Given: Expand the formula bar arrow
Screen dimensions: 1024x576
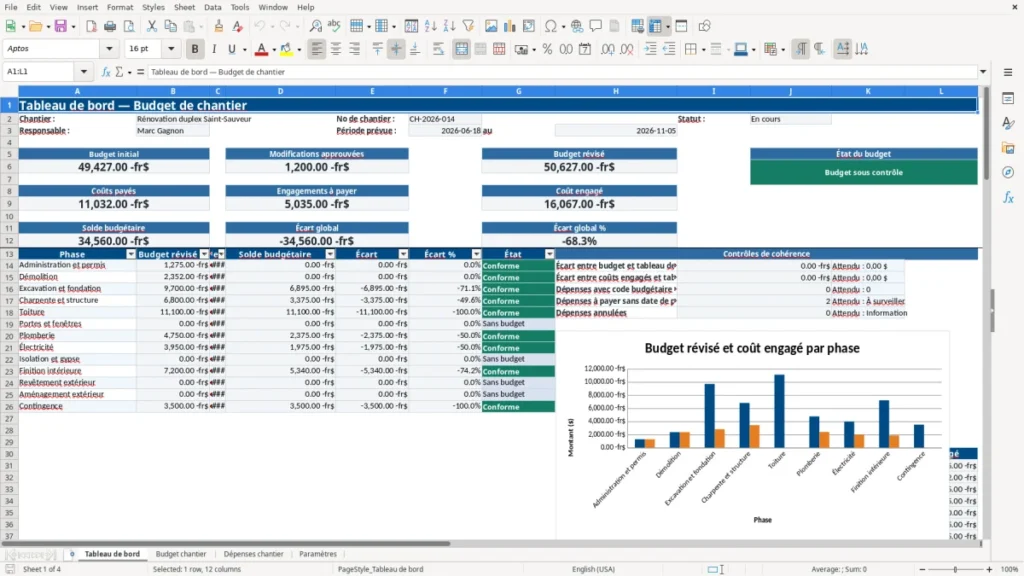Looking at the screenshot, I should pos(983,72).
